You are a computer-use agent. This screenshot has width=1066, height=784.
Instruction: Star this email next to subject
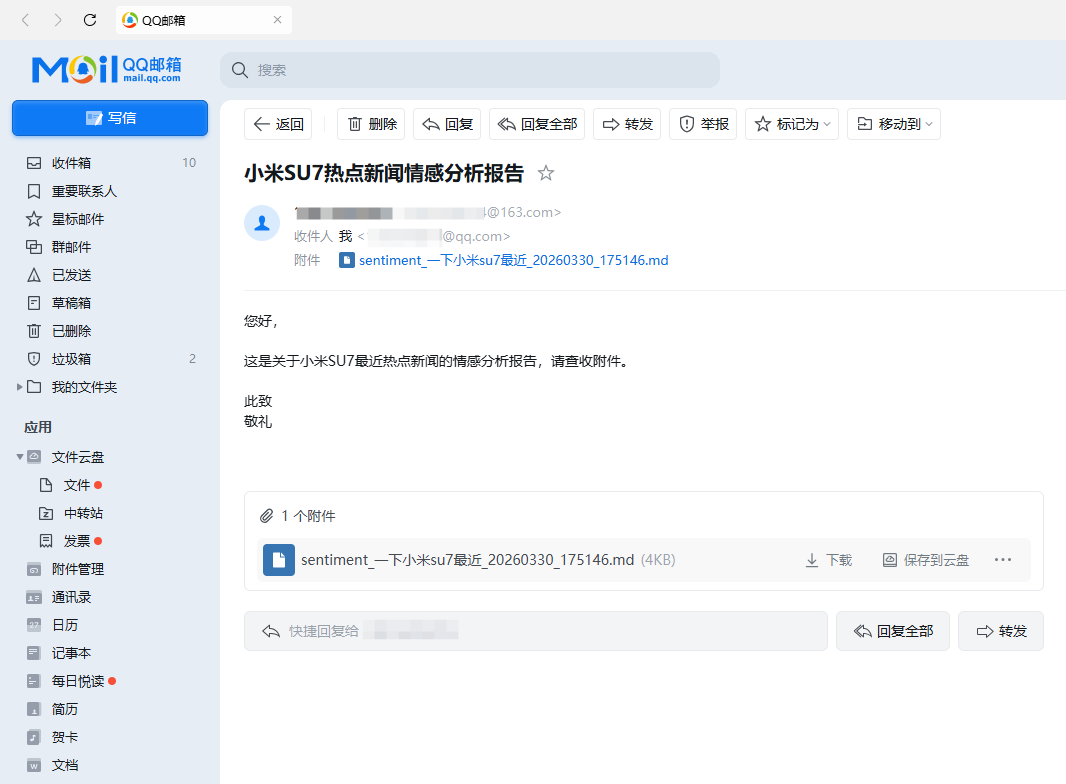click(545, 173)
